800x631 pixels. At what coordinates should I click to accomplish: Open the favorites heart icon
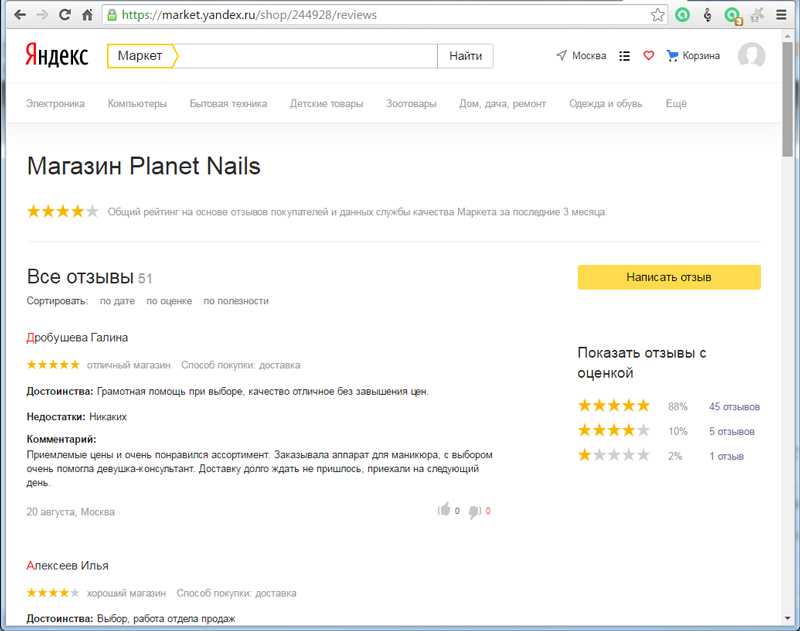pos(648,56)
